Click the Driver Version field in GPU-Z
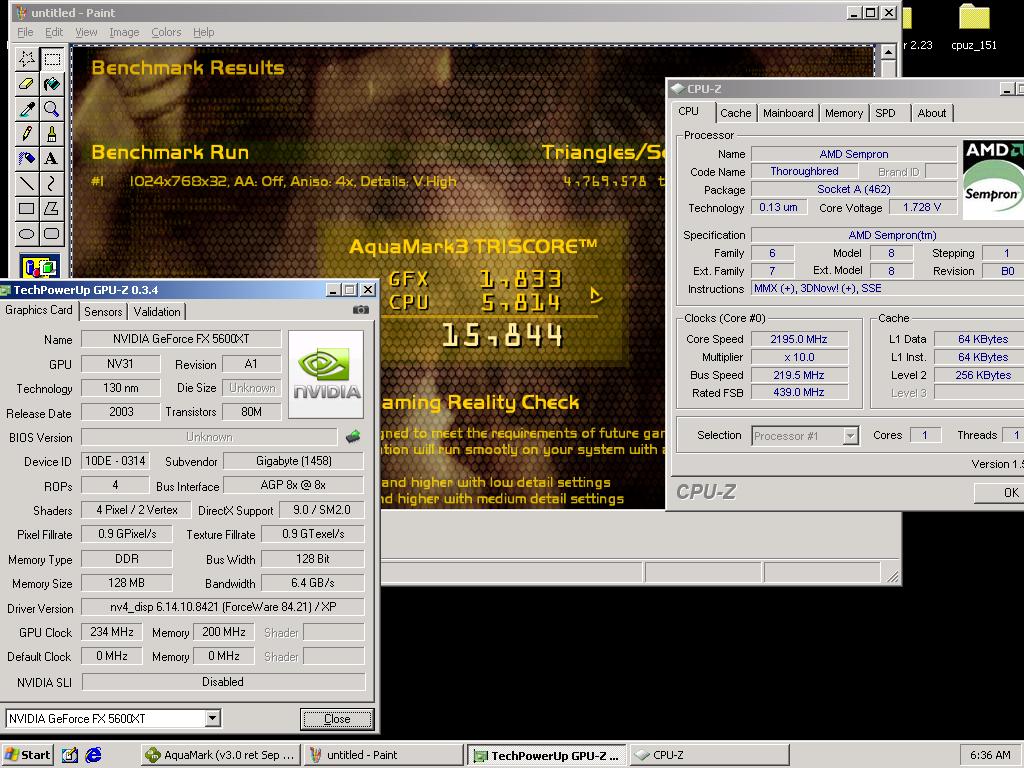Viewport: 1024px width, 768px height. pyautogui.click(x=223, y=607)
